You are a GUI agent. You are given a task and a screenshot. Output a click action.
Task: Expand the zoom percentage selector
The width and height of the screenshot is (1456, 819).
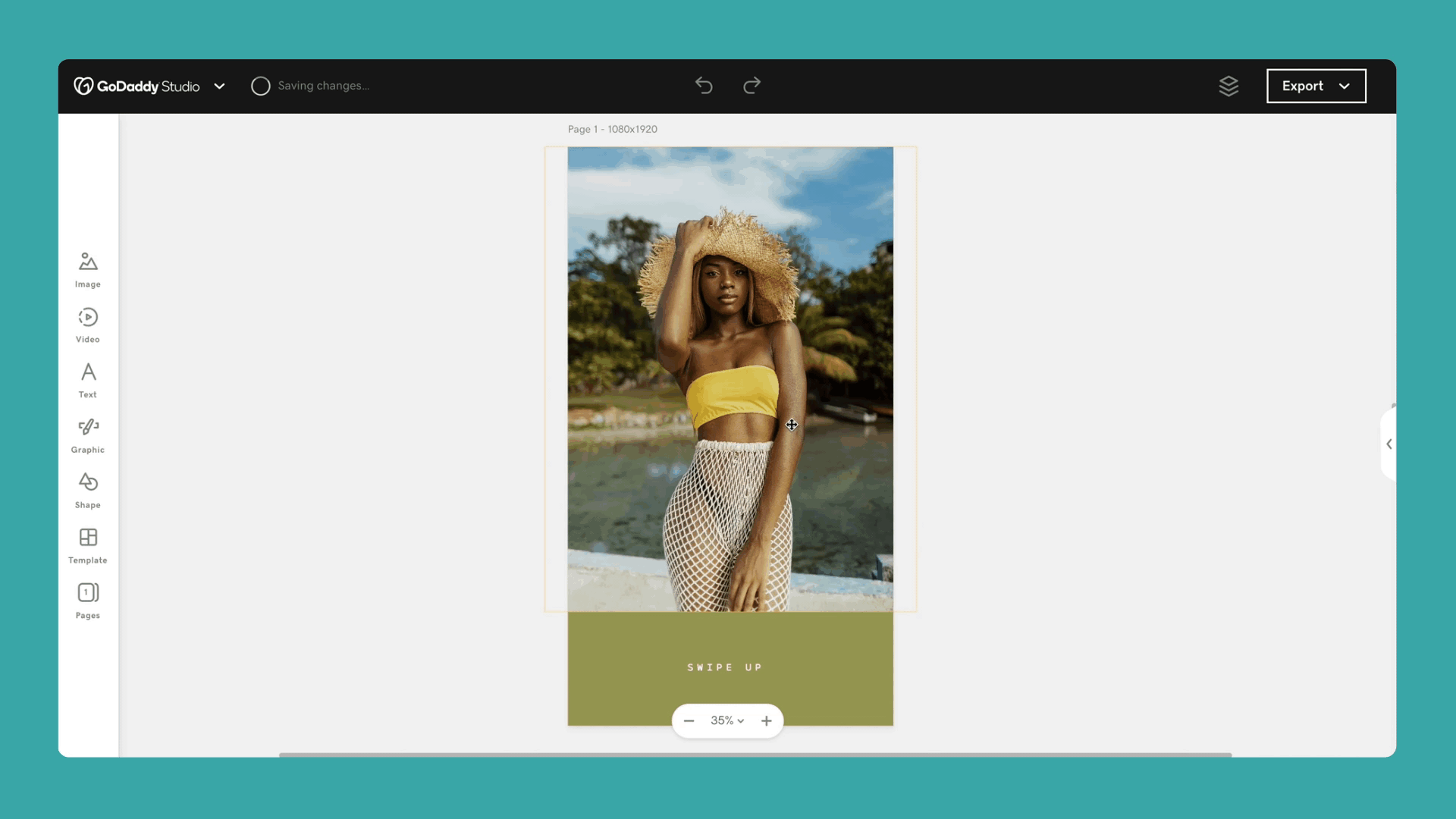pos(727,720)
